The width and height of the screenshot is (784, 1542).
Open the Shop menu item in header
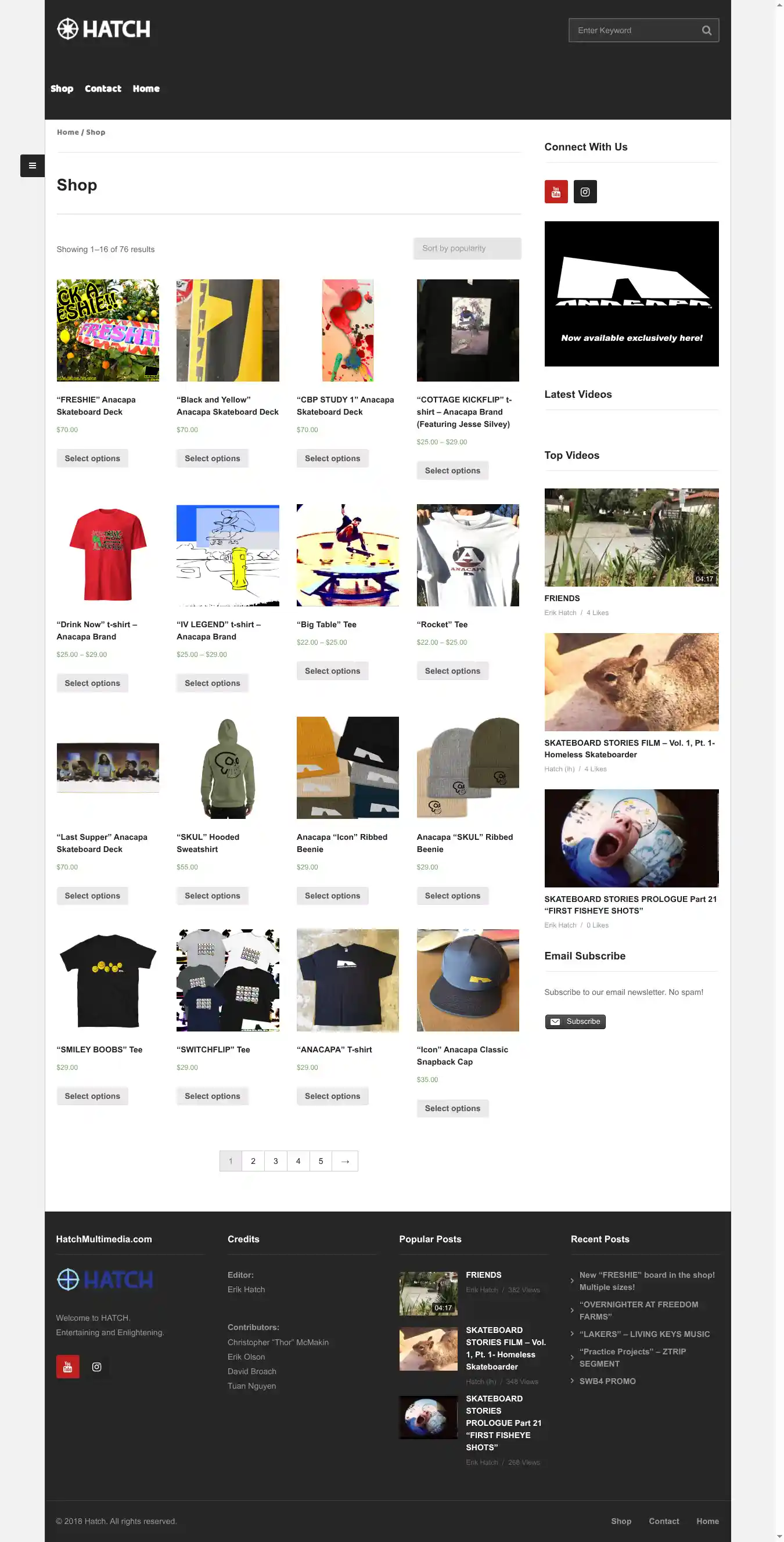(62, 89)
